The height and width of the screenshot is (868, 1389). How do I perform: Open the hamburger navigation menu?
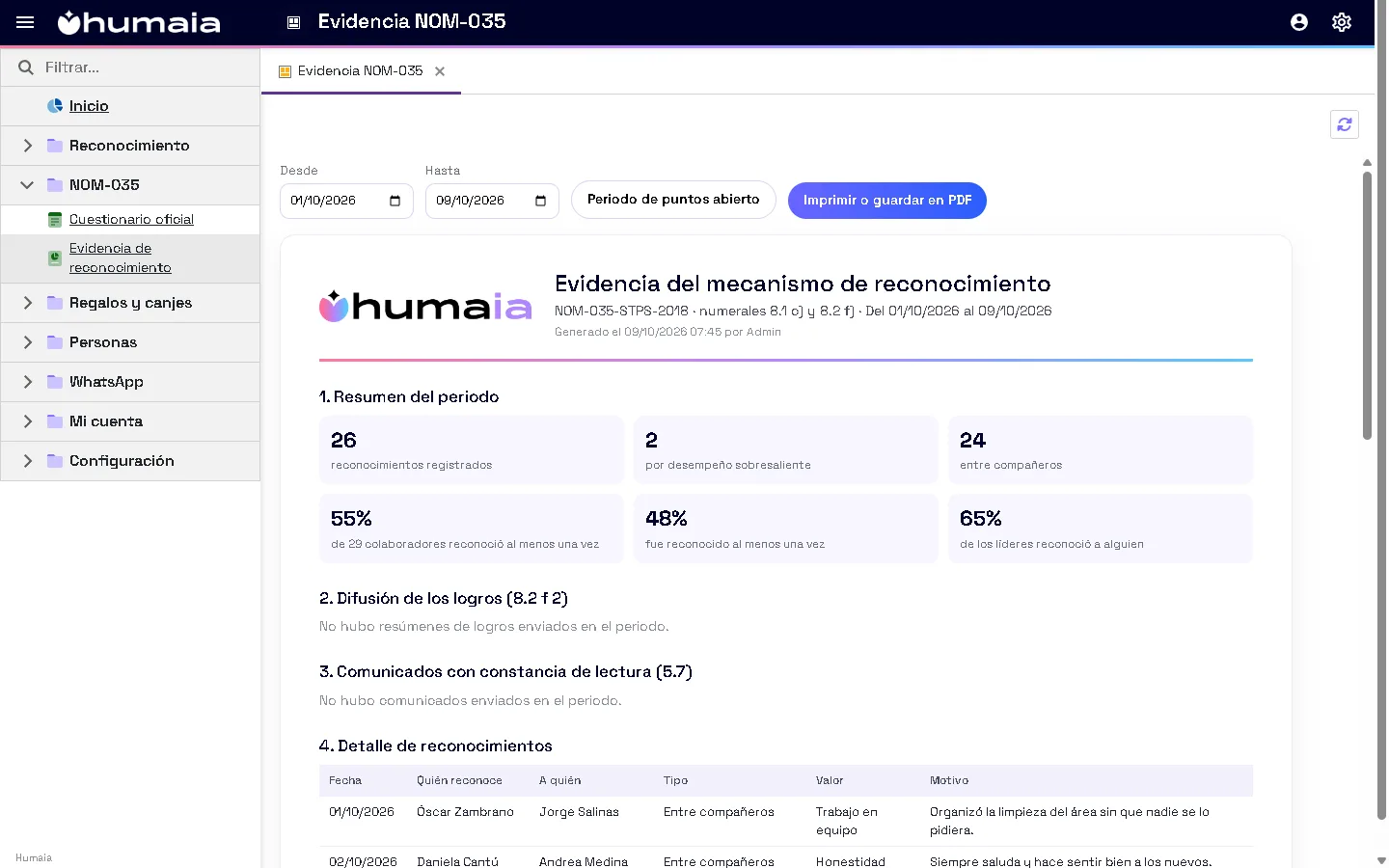pyautogui.click(x=25, y=22)
